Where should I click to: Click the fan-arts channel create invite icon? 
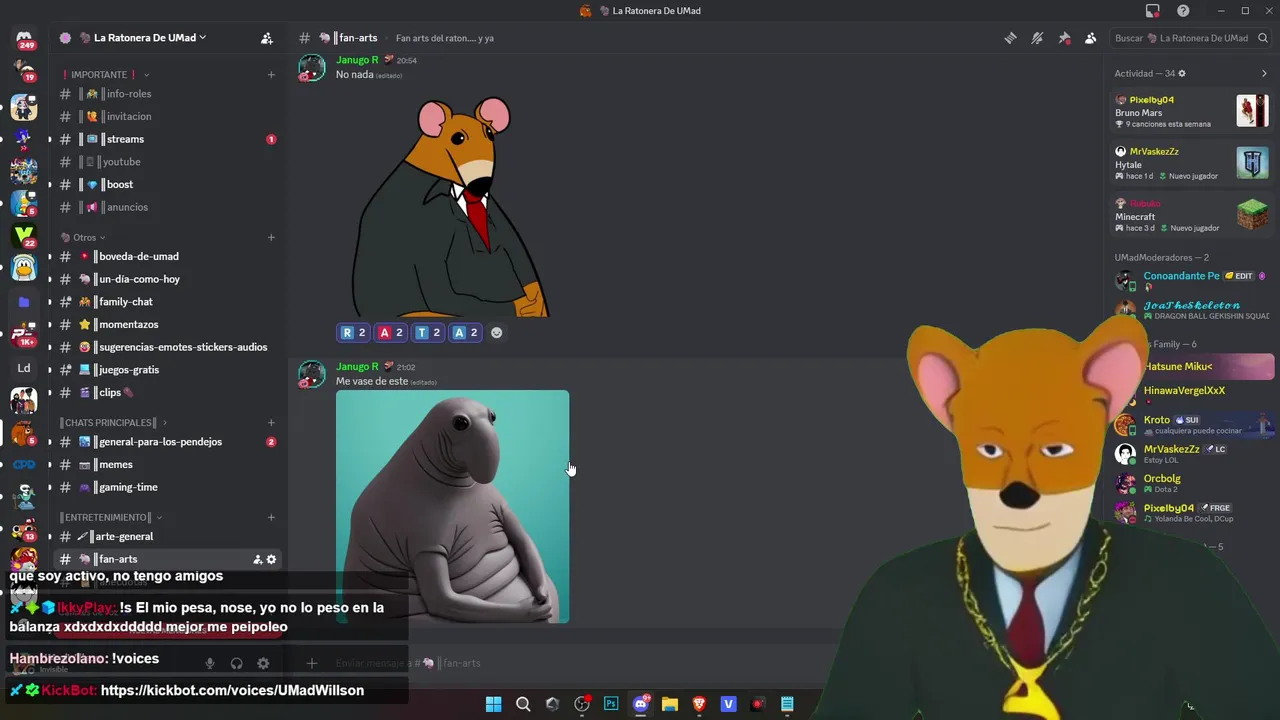[257, 560]
